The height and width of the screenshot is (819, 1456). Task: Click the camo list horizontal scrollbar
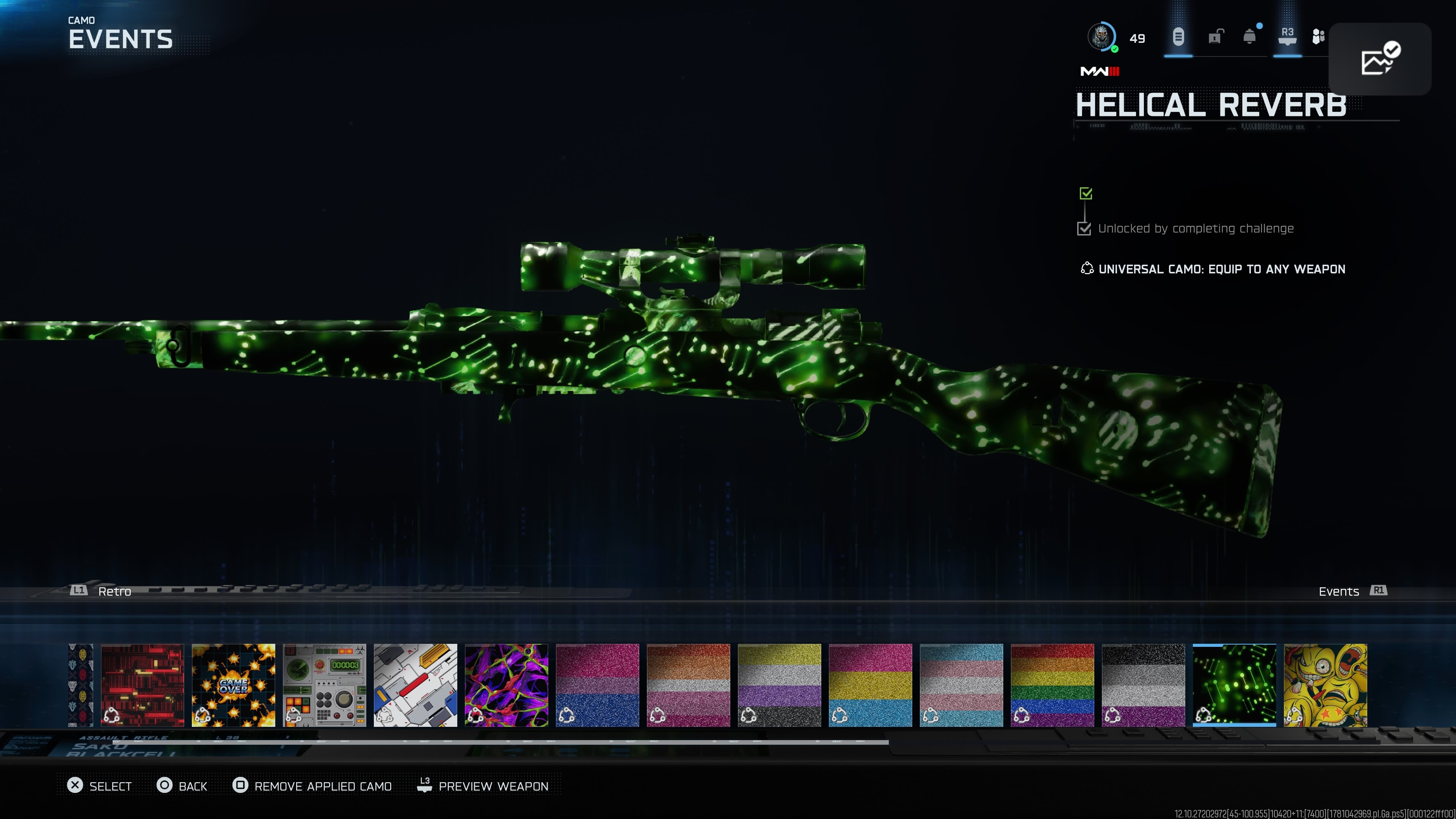coord(500,742)
